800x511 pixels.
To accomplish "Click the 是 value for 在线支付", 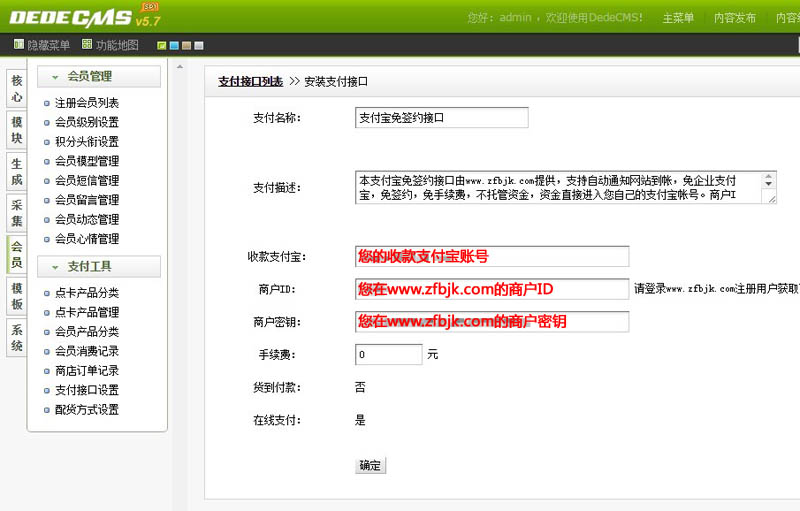I will [360, 420].
